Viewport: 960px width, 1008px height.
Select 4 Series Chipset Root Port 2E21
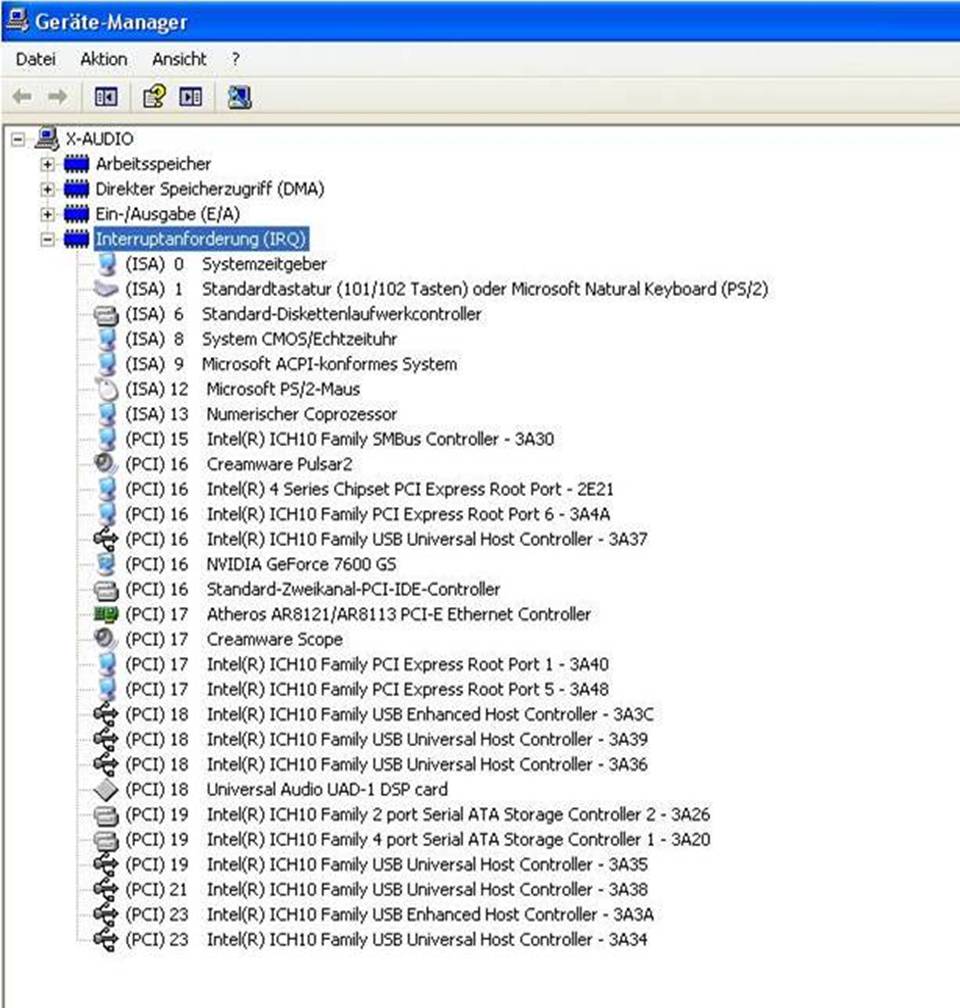(369, 489)
